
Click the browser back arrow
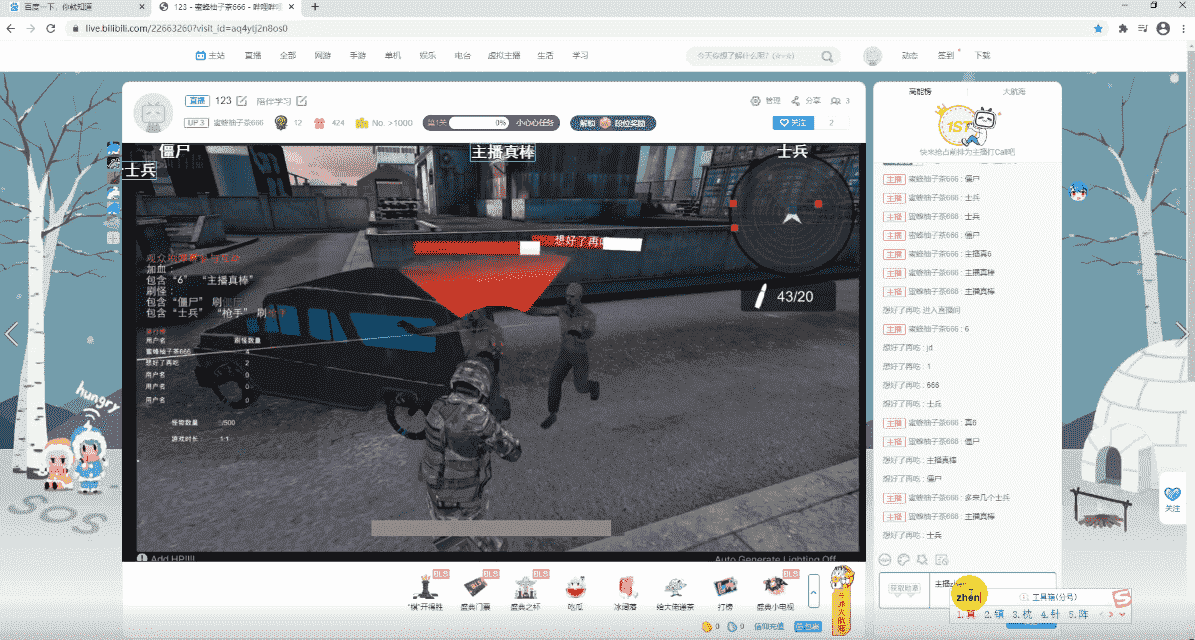click(x=11, y=28)
